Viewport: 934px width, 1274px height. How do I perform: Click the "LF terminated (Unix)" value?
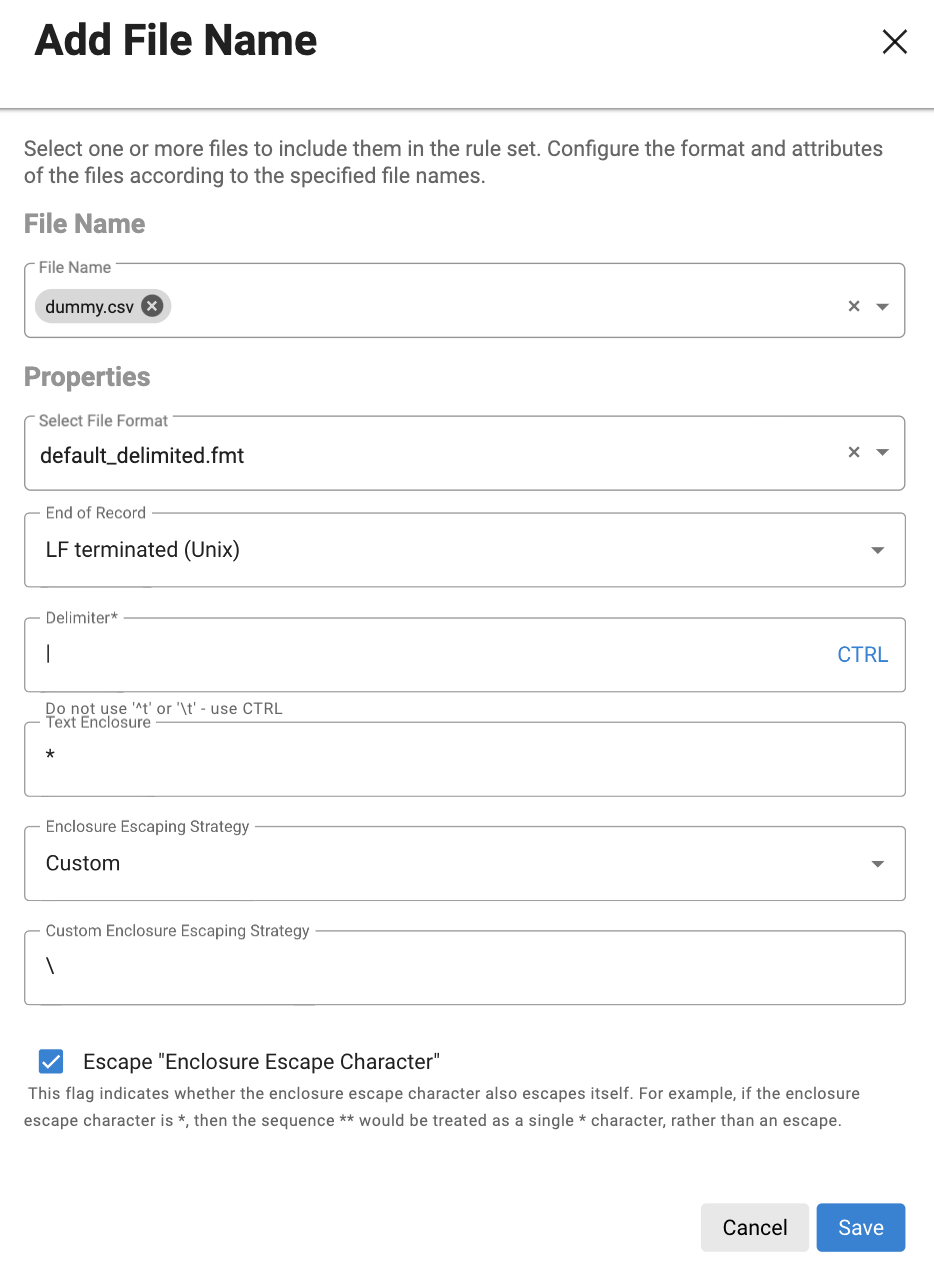pos(143,550)
